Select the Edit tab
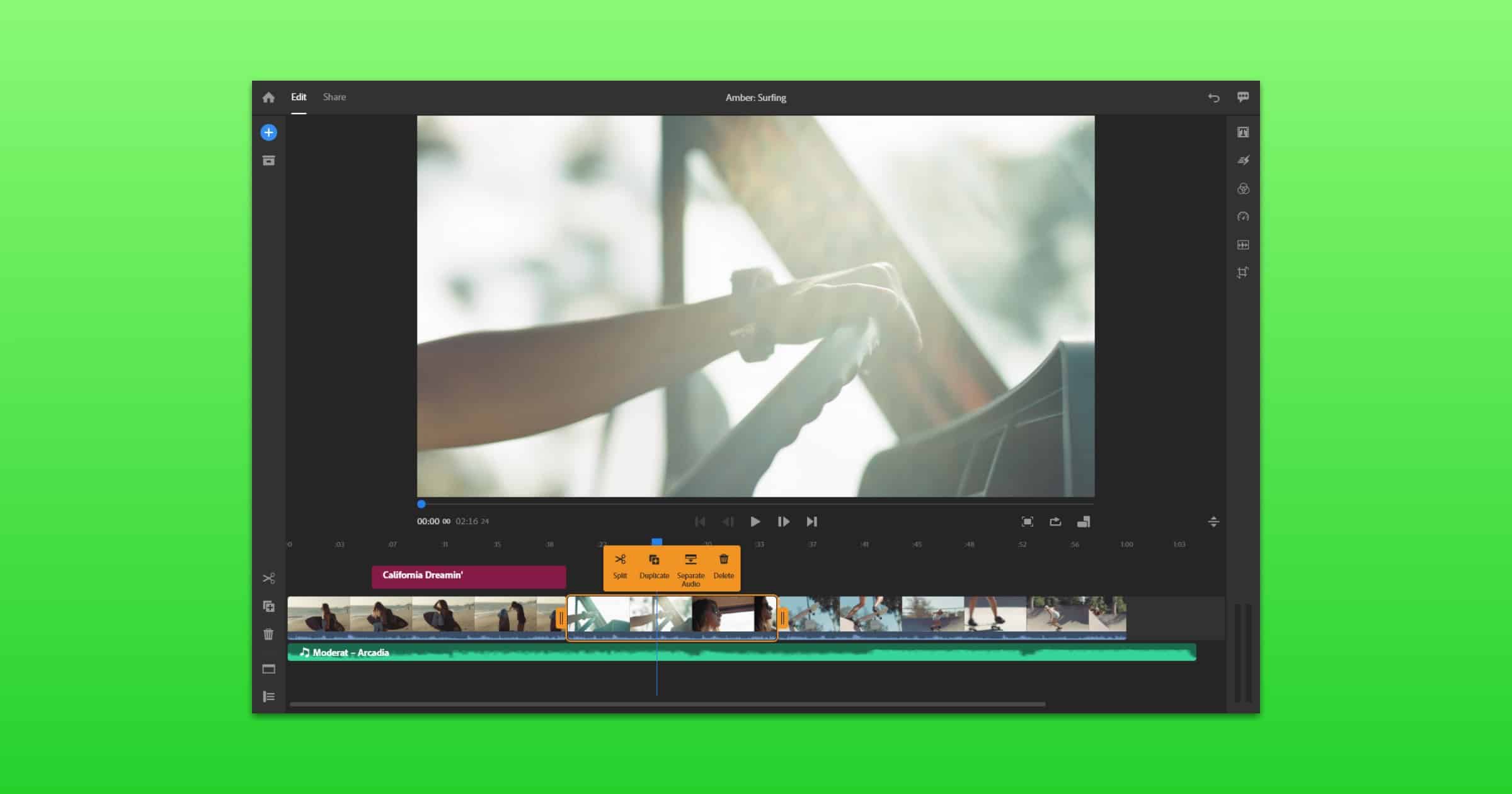Viewport: 1512px width, 794px height. (299, 97)
